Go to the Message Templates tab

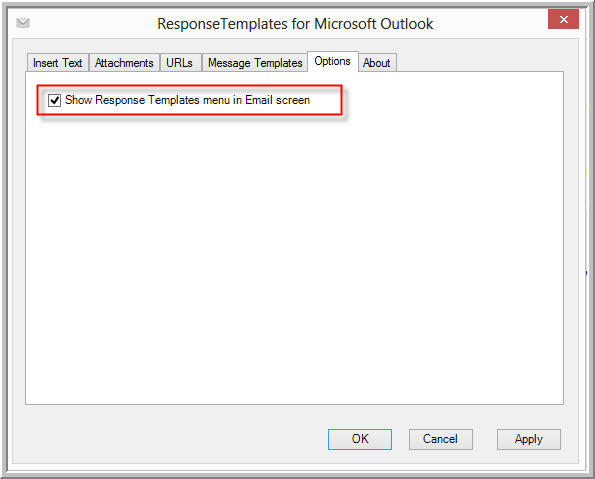click(255, 63)
